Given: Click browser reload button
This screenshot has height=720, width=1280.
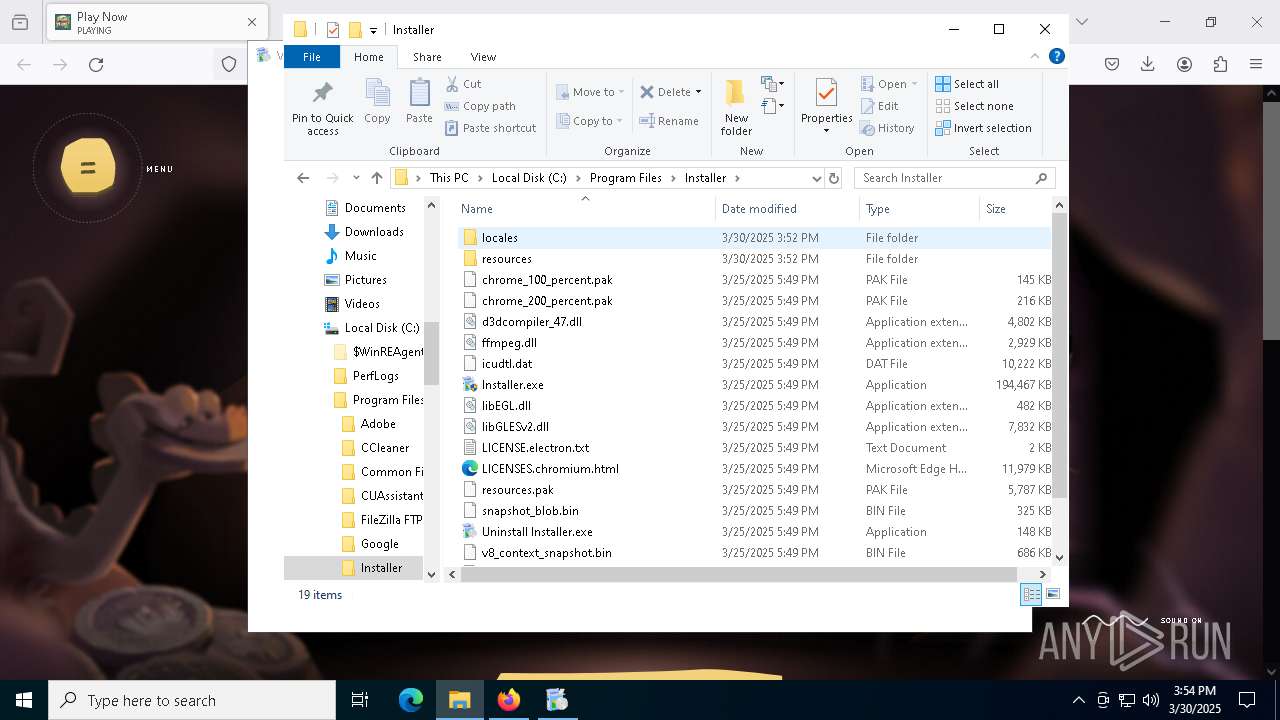Looking at the screenshot, I should [x=96, y=65].
